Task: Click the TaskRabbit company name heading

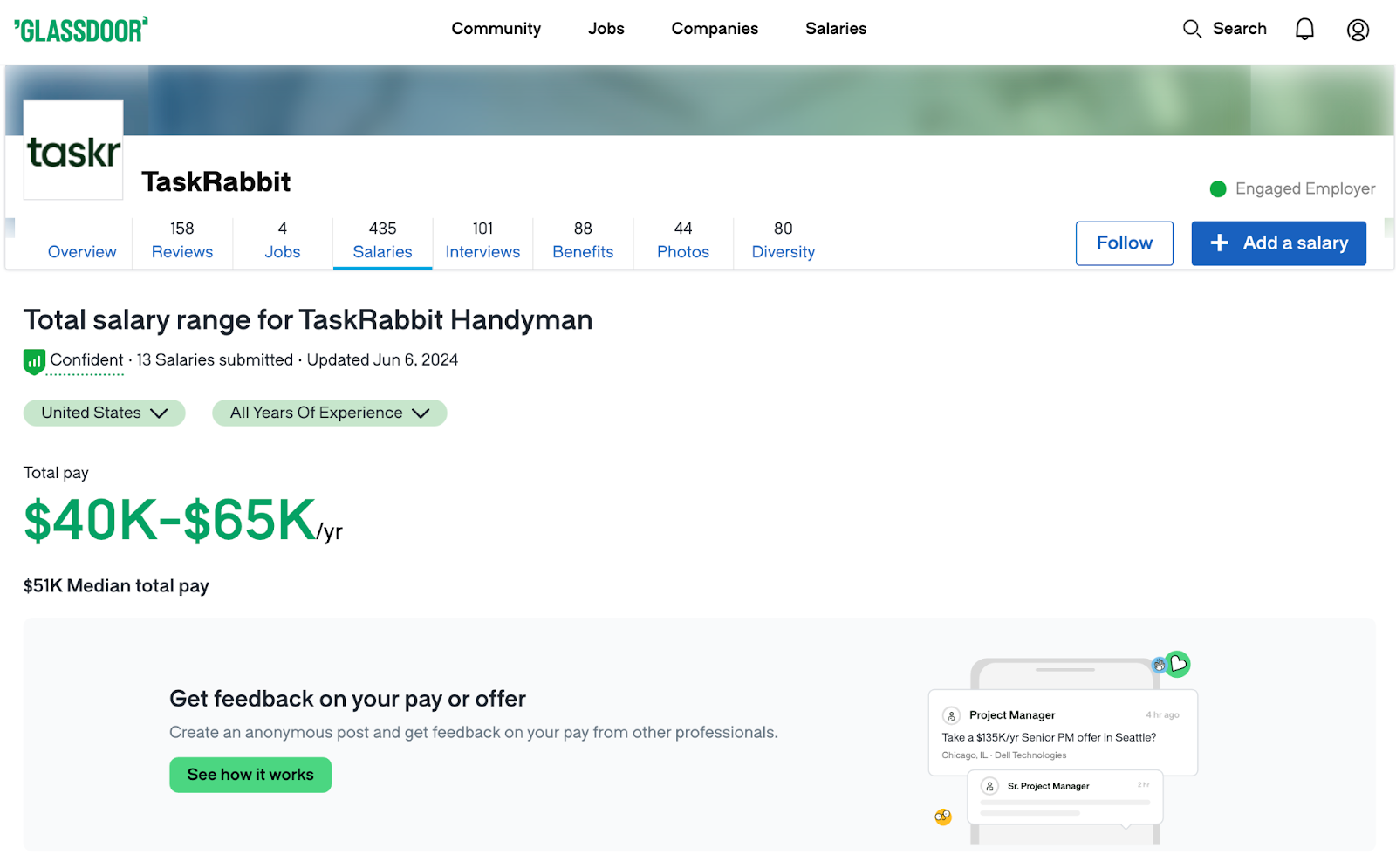Action: 216,181
